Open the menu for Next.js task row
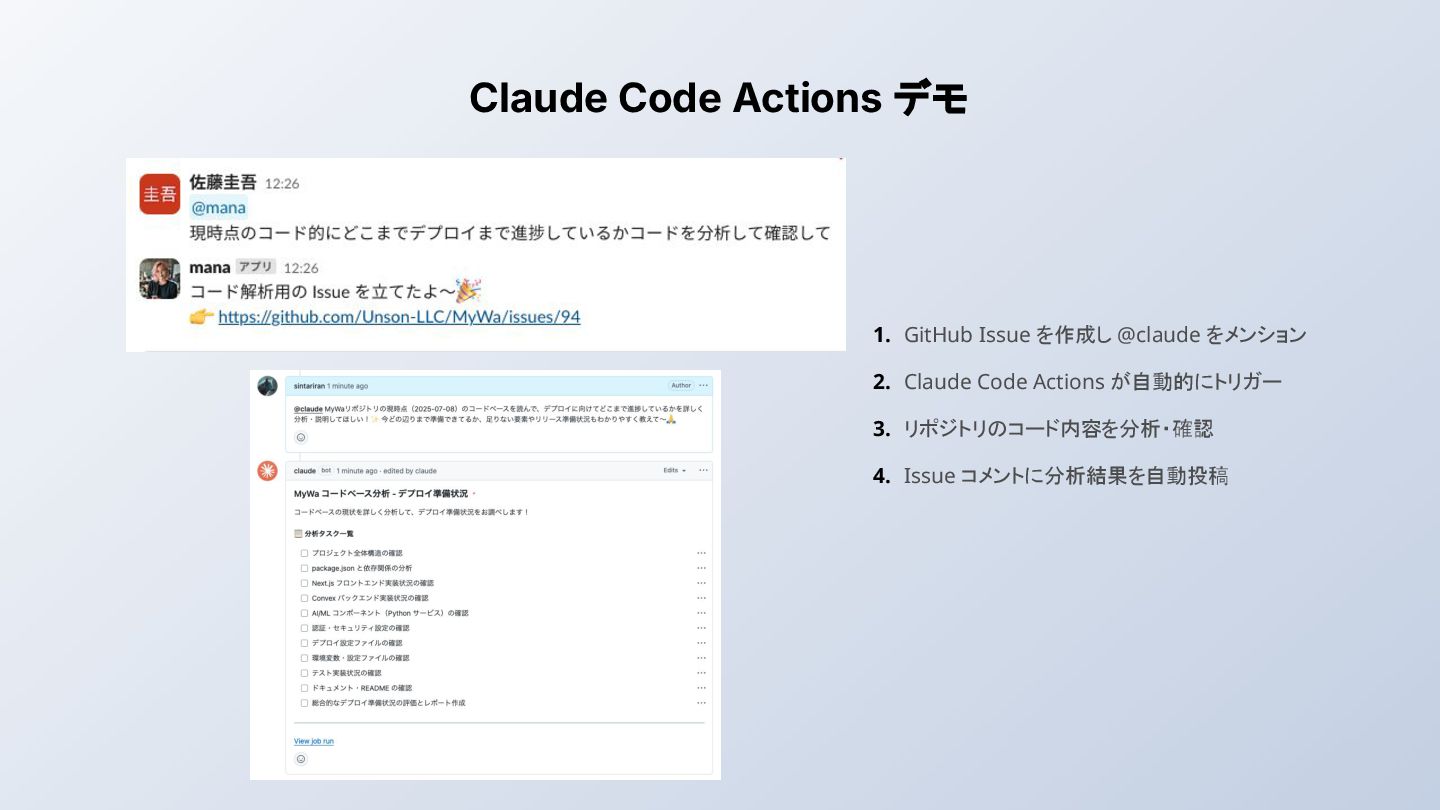Screen dimensions: 1440x810 pos(701,583)
